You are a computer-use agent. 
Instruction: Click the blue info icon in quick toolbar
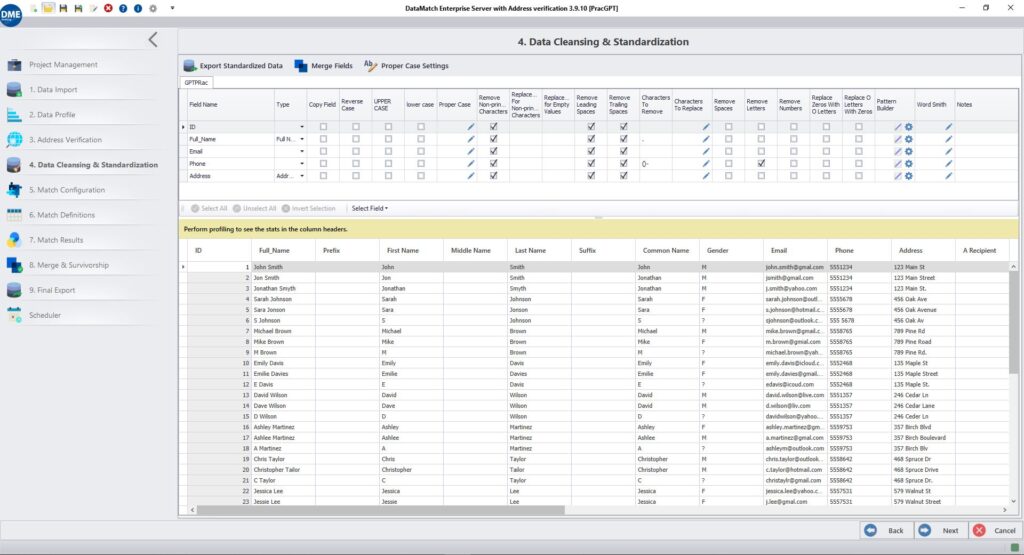pos(138,8)
